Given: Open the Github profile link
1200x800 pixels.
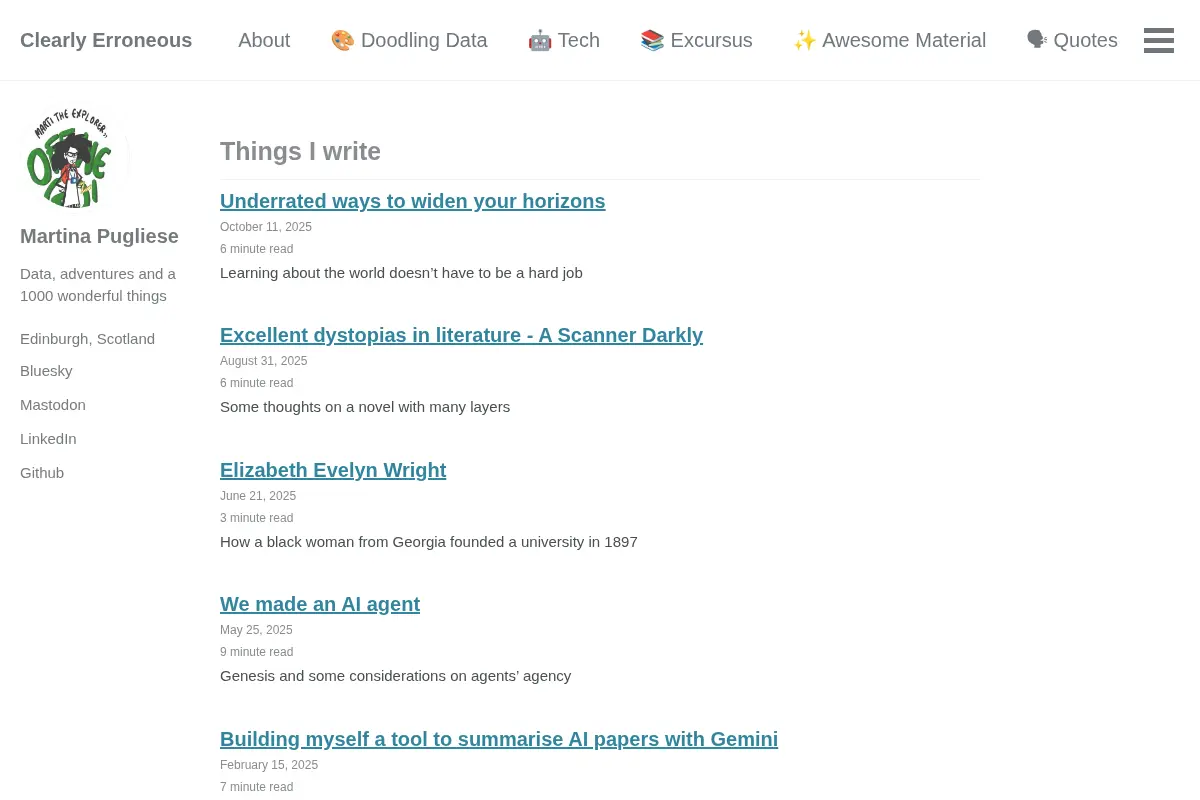Looking at the screenshot, I should pyautogui.click(x=42, y=473).
